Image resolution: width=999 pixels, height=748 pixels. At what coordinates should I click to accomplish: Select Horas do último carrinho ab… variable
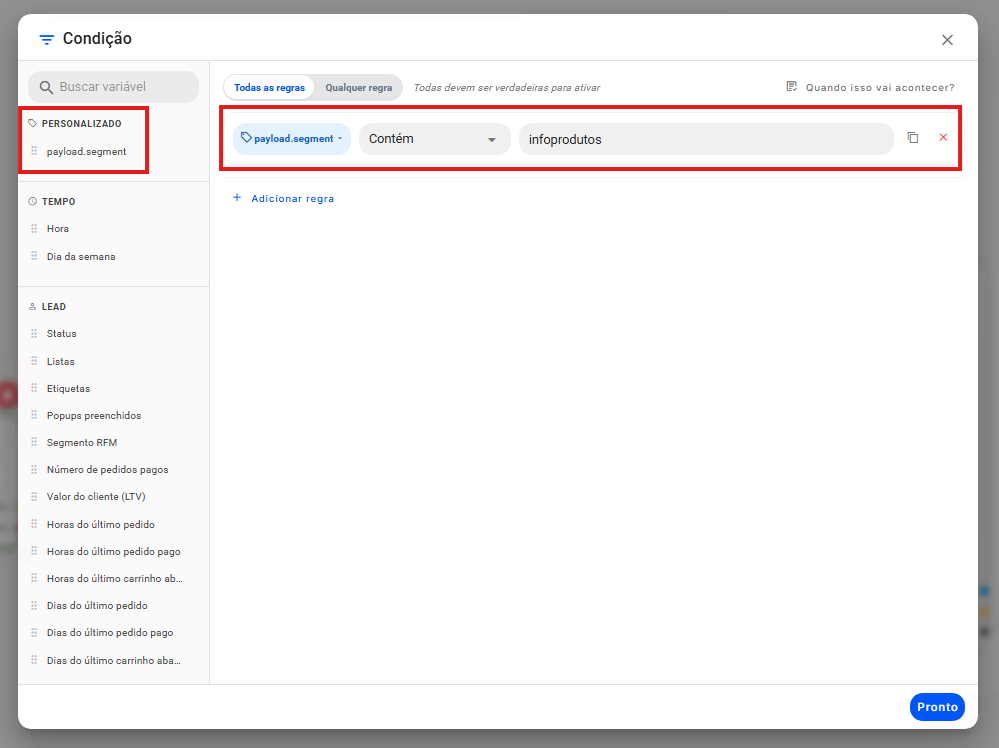[x=114, y=579]
